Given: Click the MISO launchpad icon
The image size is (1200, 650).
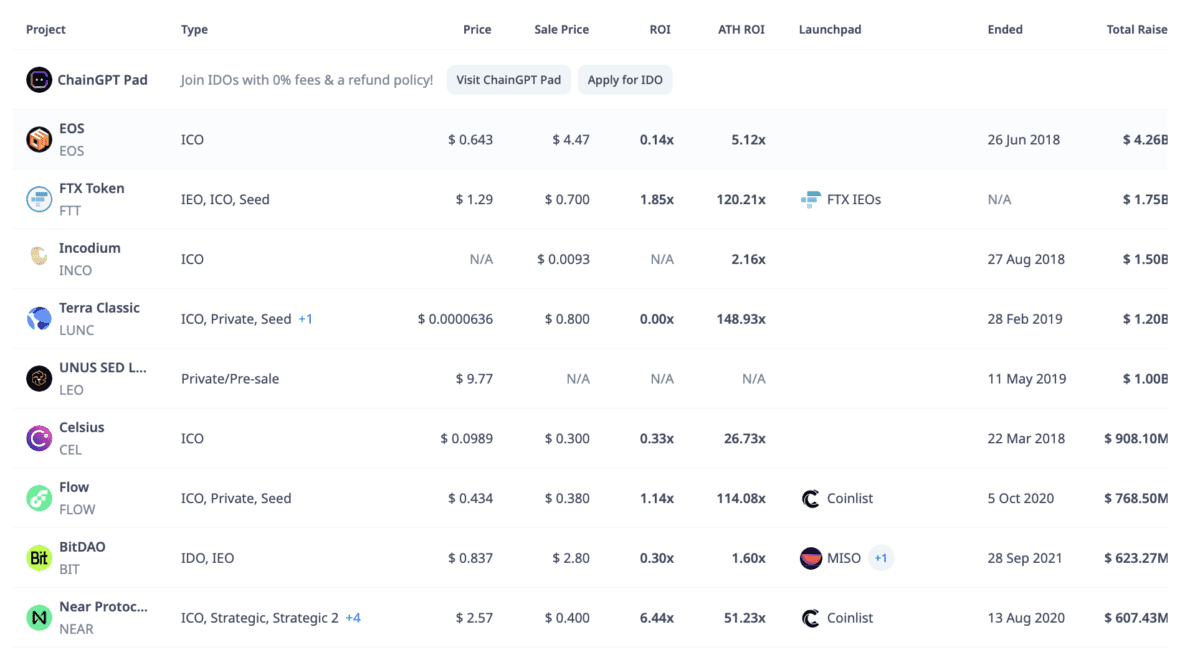Looking at the screenshot, I should (x=811, y=558).
